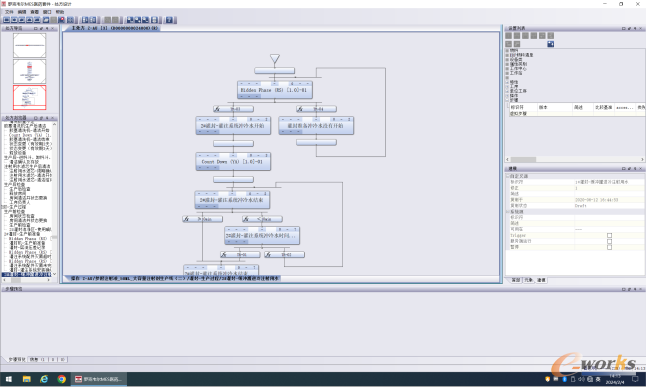
Task: Open the 文件 menu
Action: pyautogui.click(x=9, y=12)
